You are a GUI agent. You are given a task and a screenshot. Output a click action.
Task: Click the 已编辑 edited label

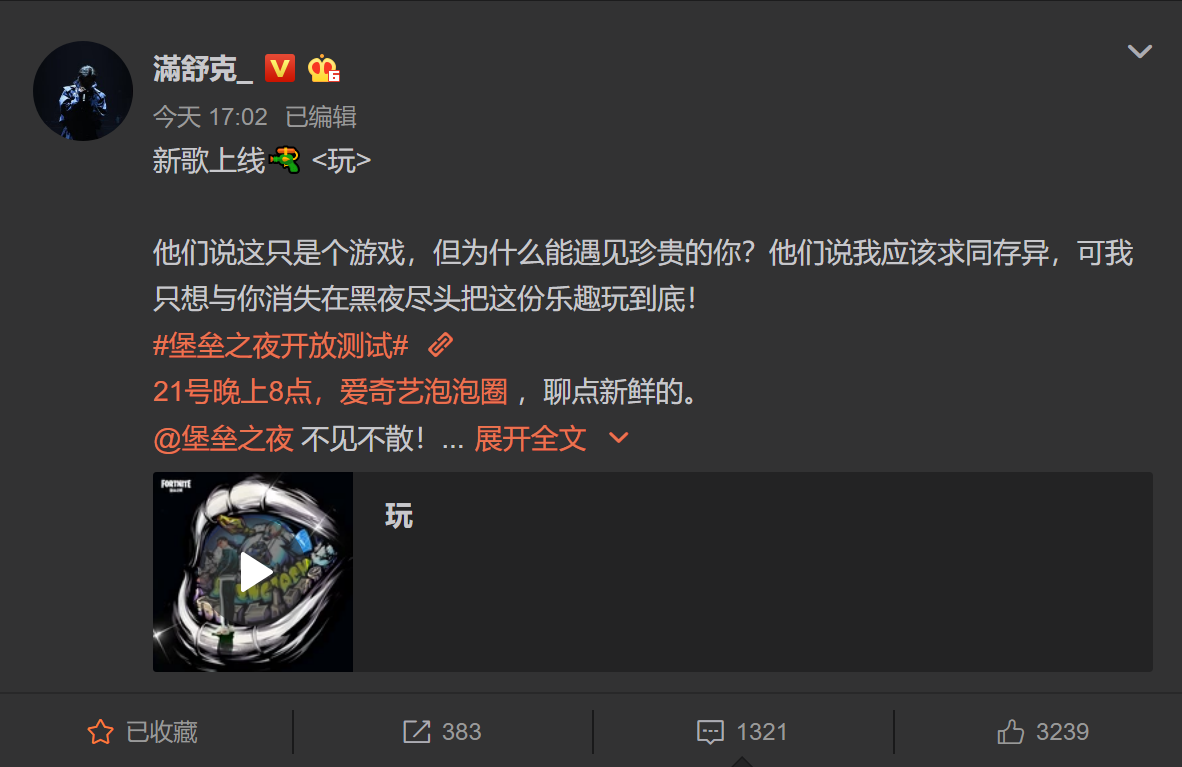tap(321, 117)
